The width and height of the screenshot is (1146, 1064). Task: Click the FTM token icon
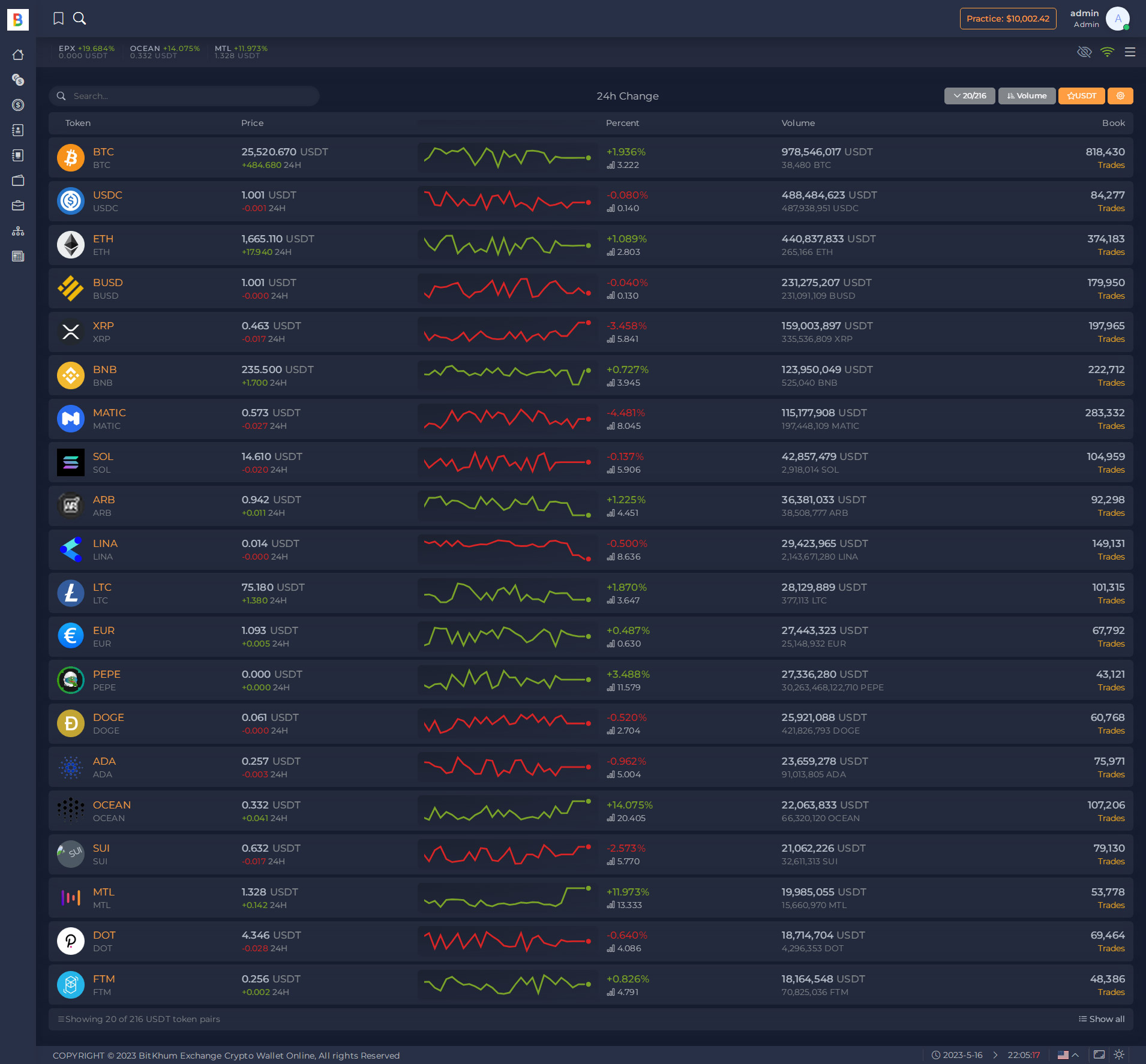71,985
